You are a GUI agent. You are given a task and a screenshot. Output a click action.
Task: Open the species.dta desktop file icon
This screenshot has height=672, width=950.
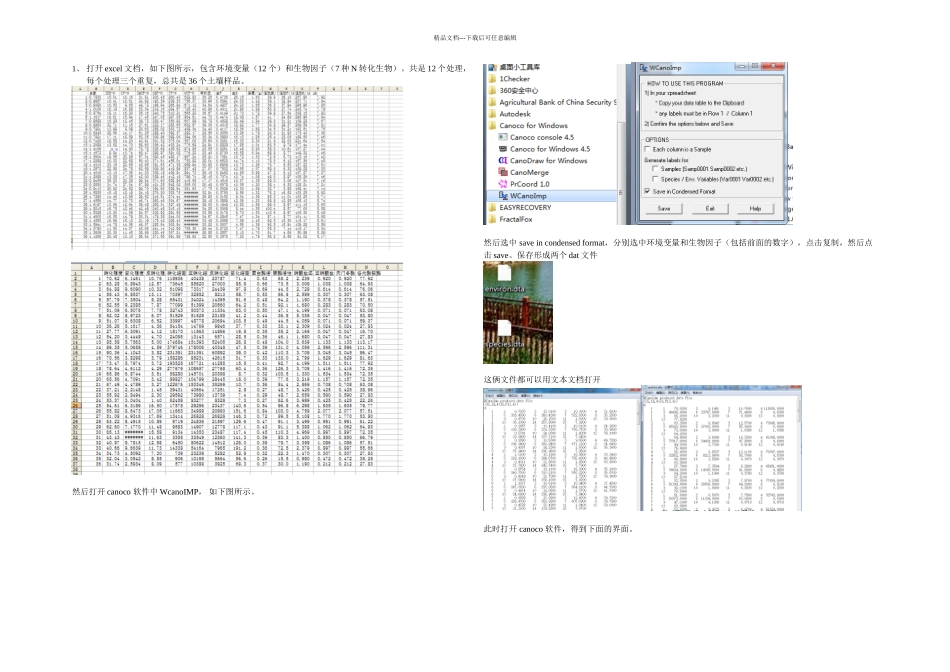(x=505, y=334)
